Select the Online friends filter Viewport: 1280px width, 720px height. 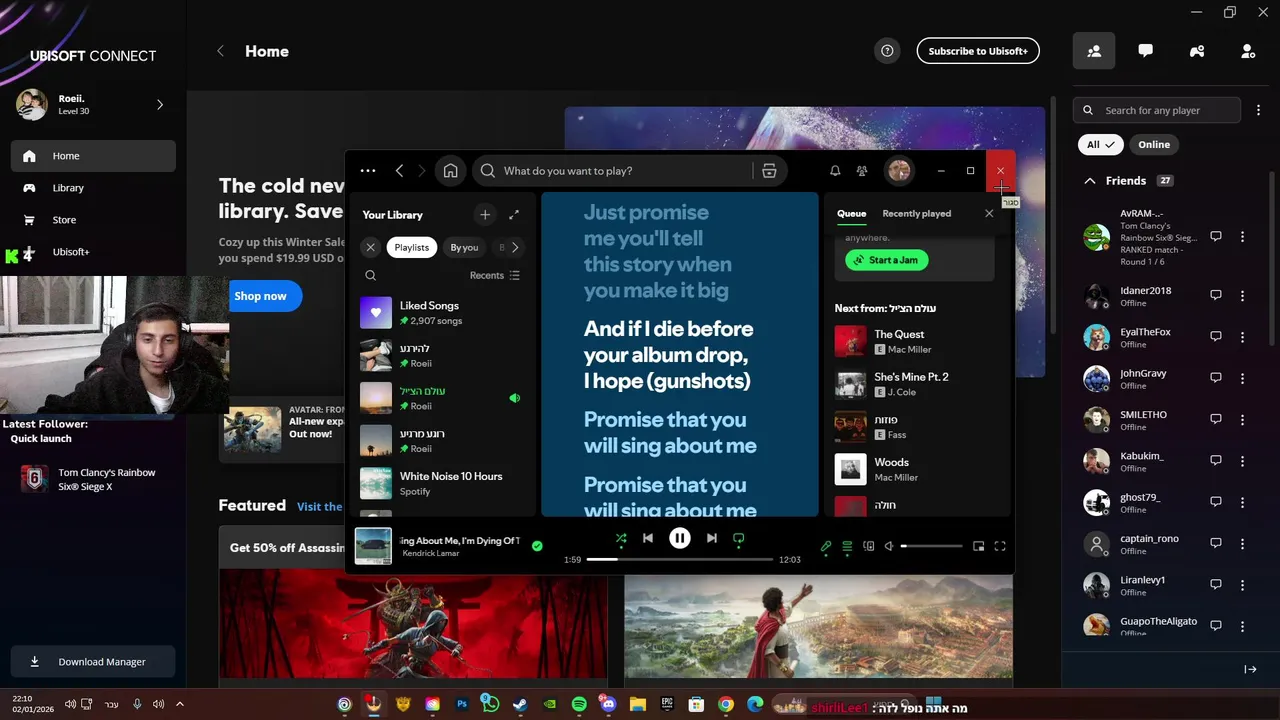[1153, 144]
